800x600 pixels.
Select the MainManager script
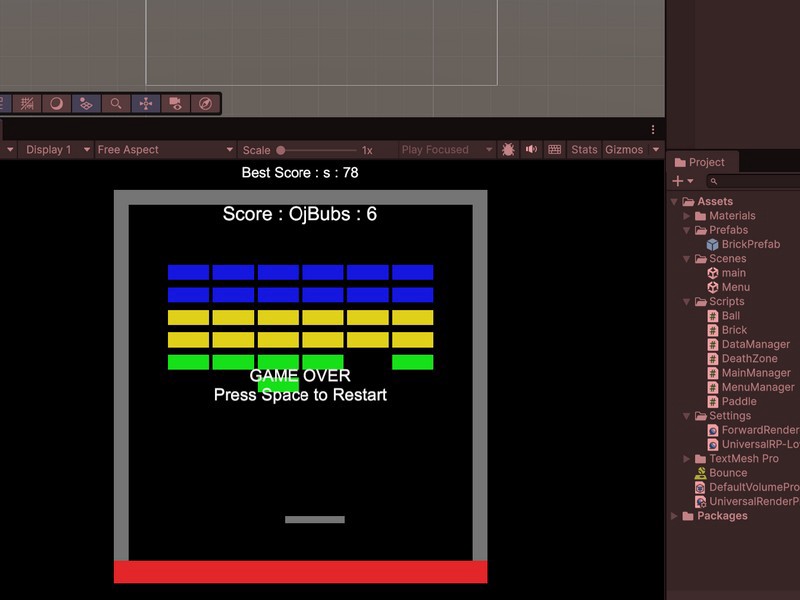[755, 373]
